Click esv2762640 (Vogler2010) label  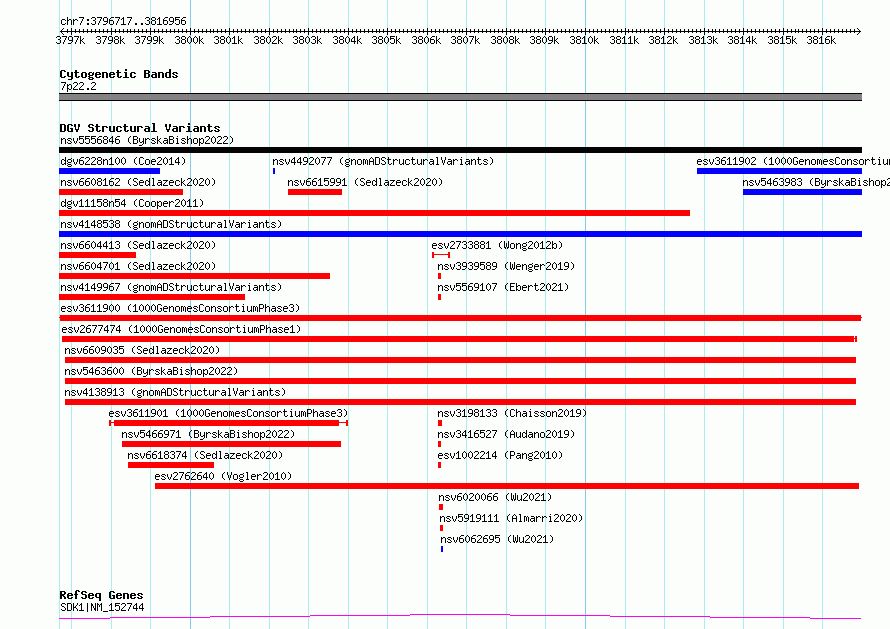(x=223, y=476)
